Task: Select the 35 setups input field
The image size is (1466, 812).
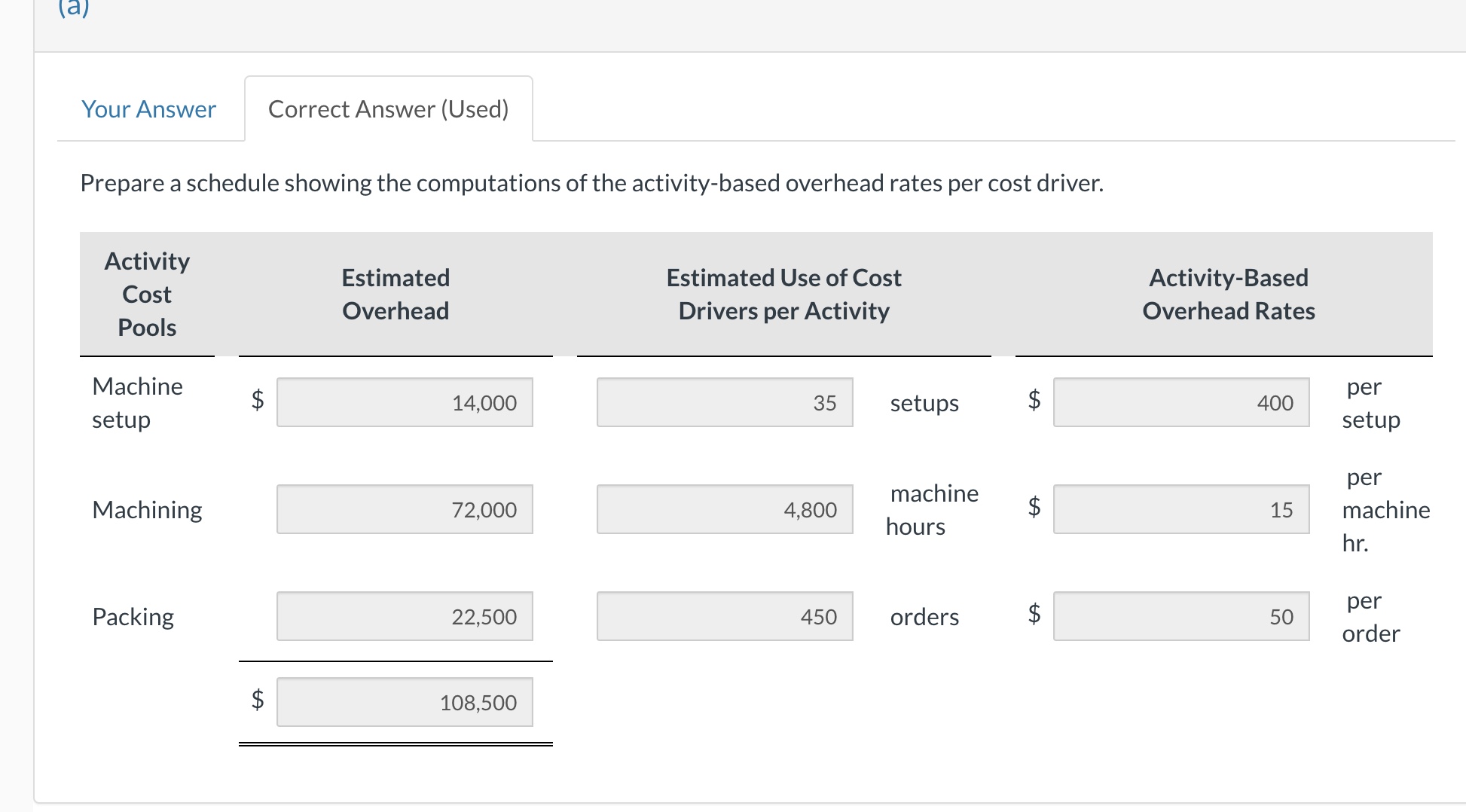Action: pos(724,402)
